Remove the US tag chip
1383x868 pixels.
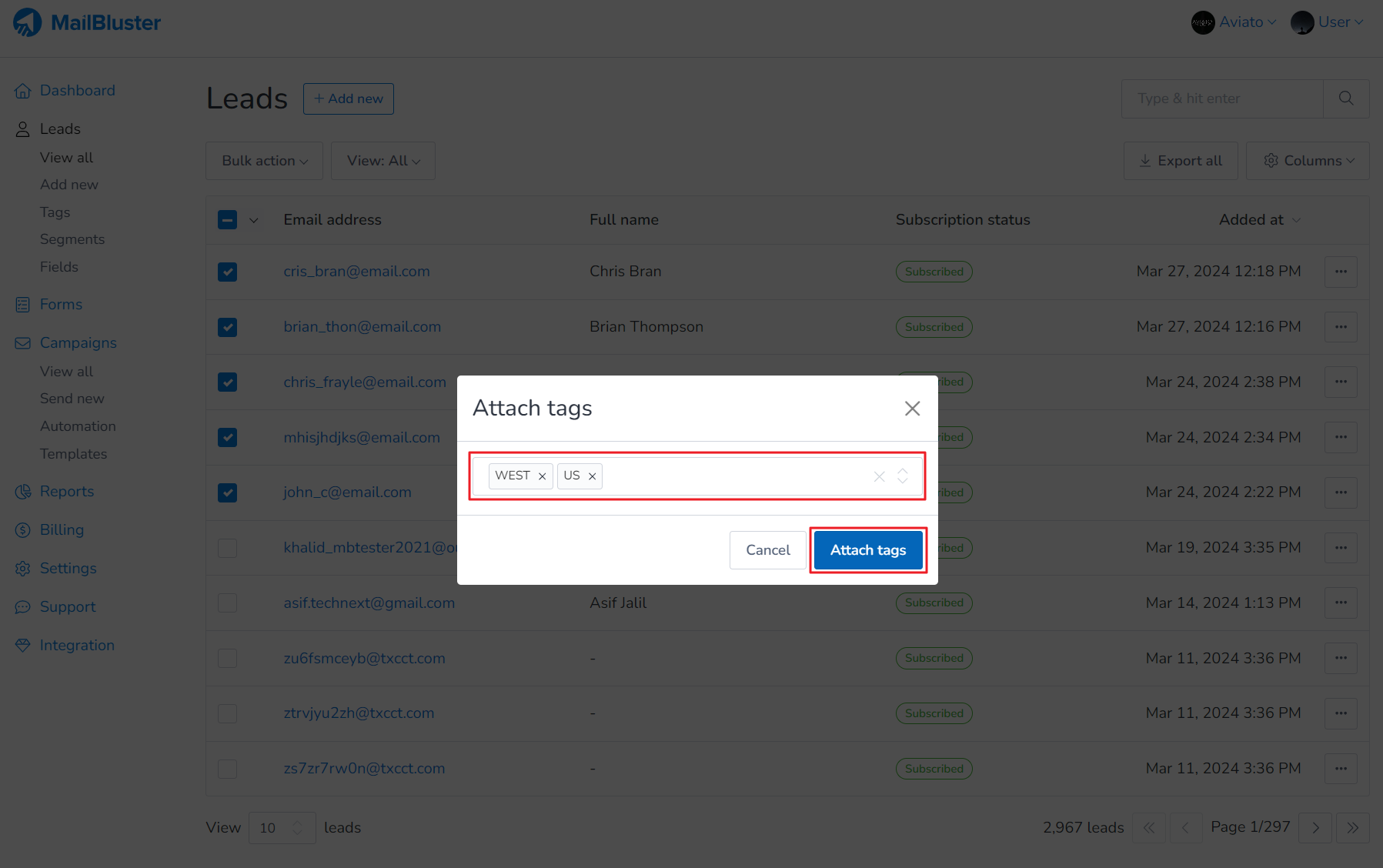pos(592,476)
